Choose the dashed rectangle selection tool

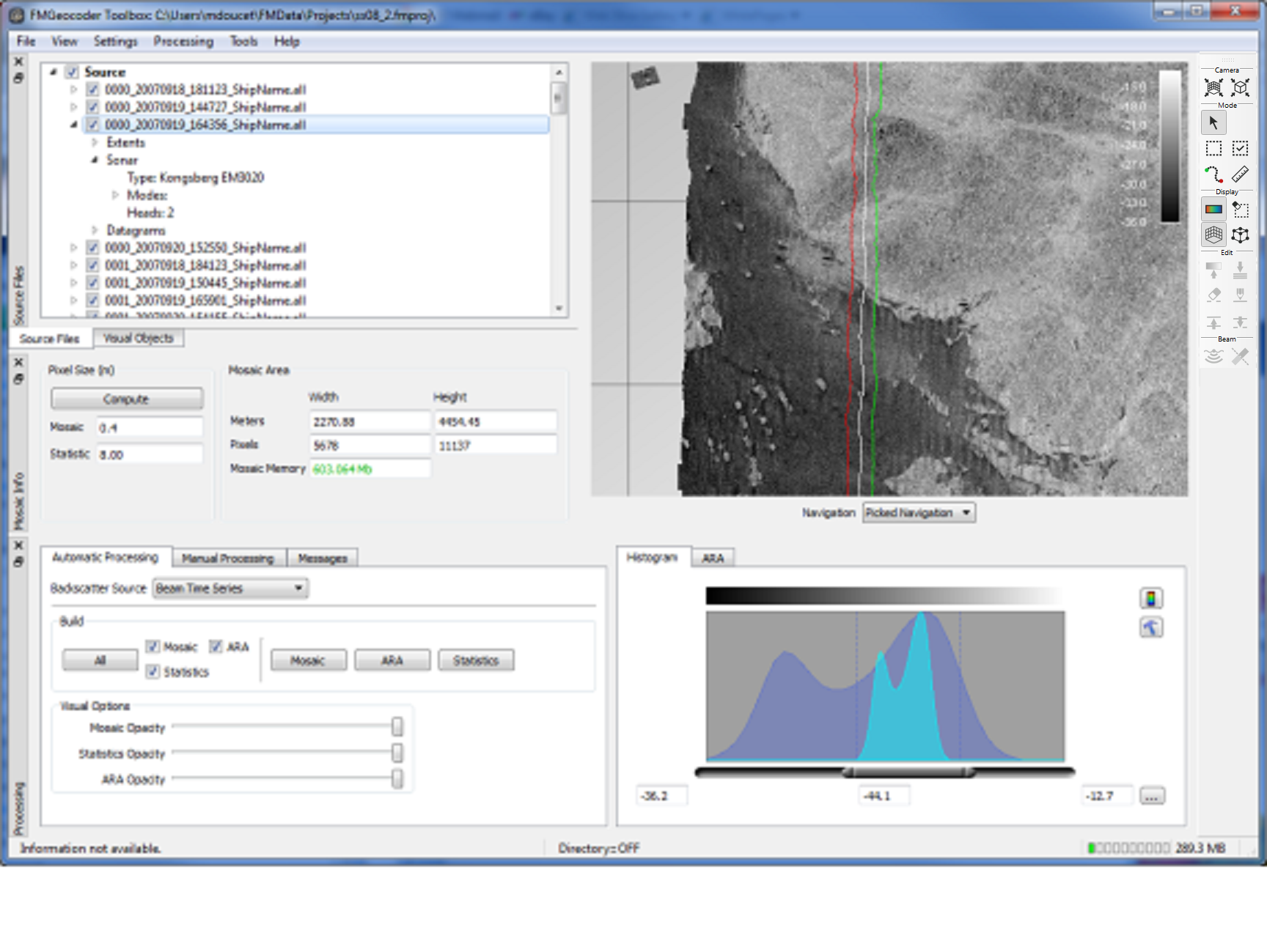tap(1213, 149)
